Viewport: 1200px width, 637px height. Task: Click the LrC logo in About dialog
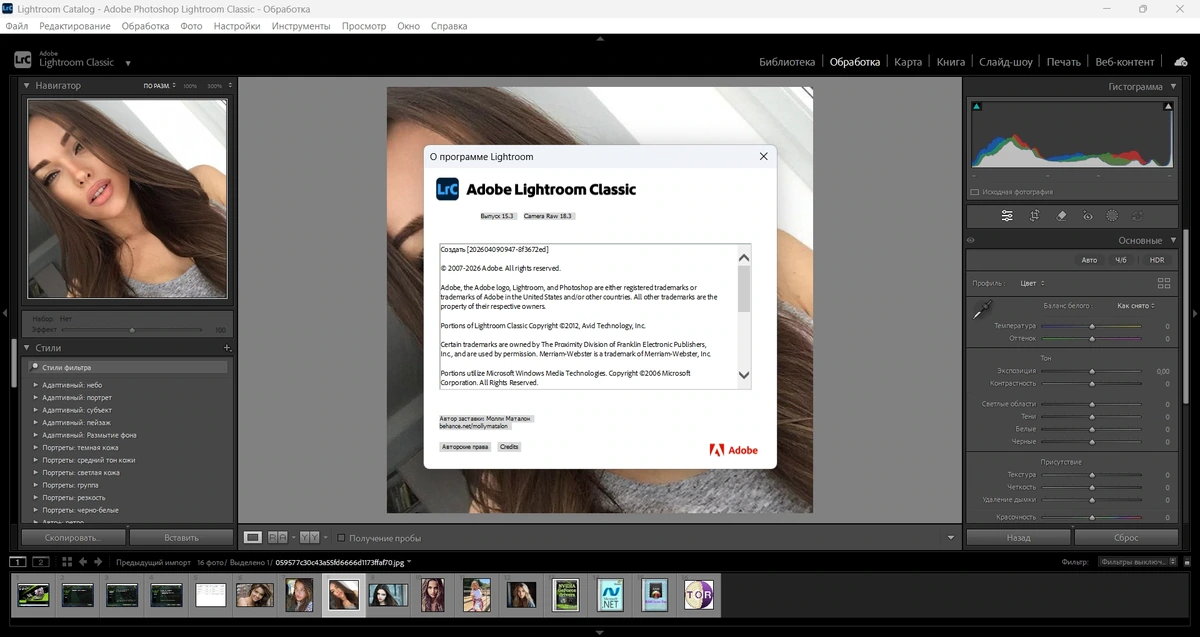pyautogui.click(x=447, y=189)
